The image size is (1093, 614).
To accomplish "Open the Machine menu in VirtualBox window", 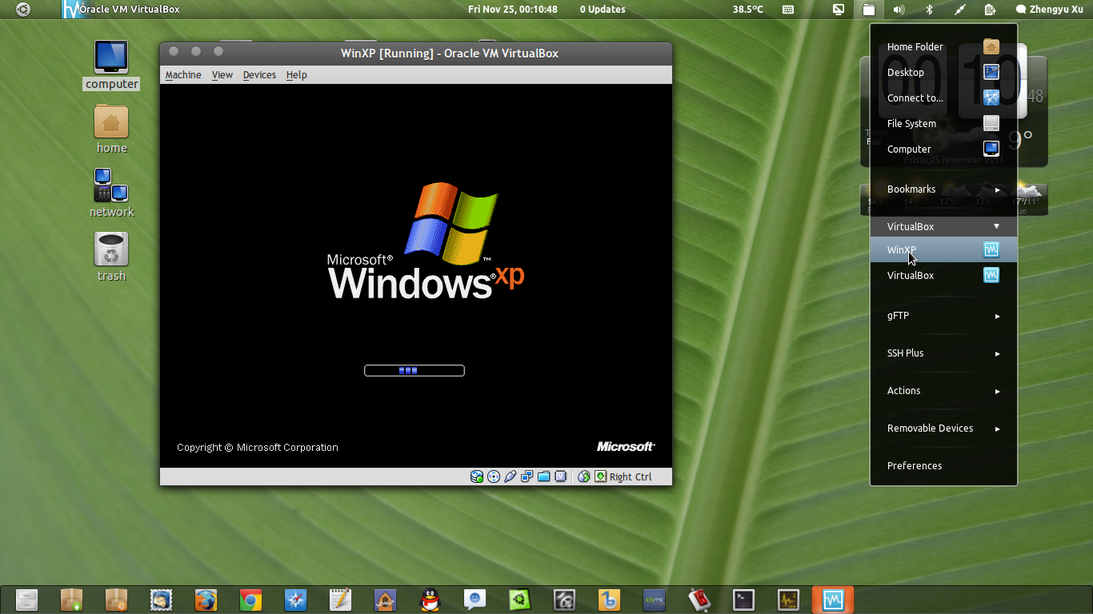I will [x=183, y=75].
